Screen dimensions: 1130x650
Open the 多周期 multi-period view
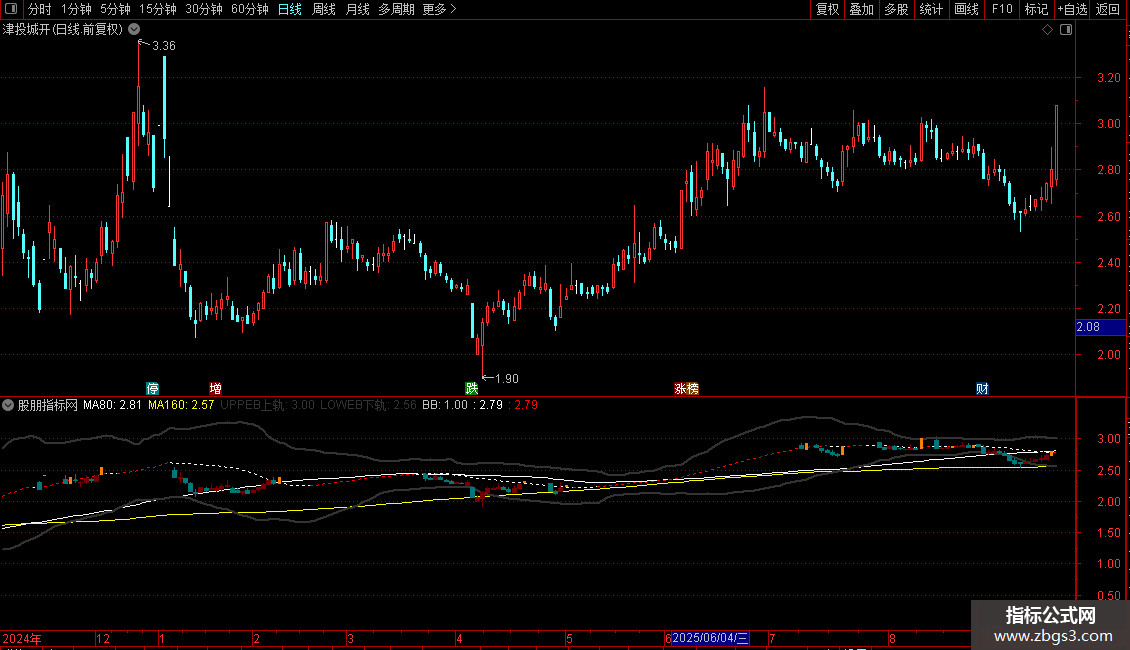pos(396,9)
